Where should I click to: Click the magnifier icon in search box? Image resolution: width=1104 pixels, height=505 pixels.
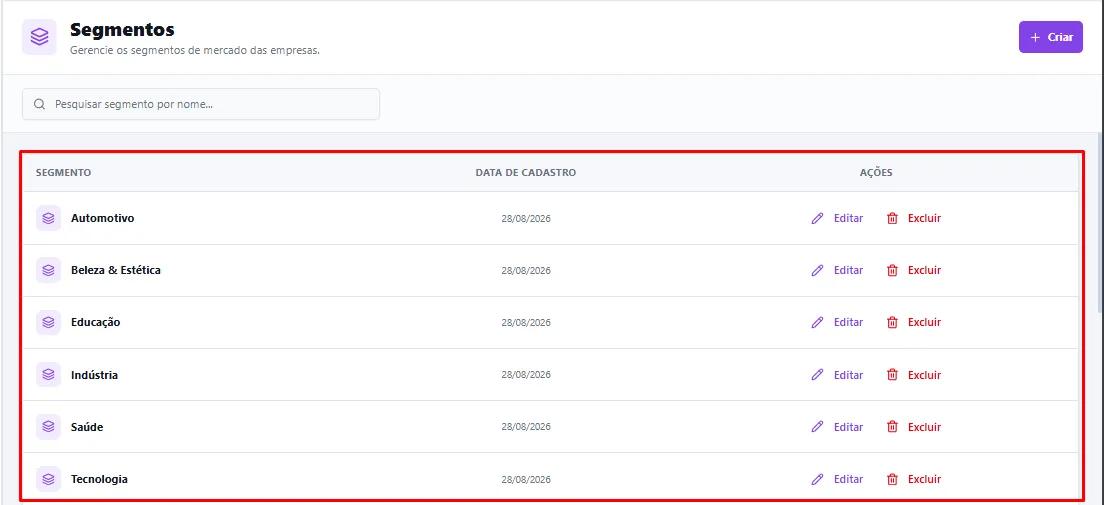pos(39,104)
